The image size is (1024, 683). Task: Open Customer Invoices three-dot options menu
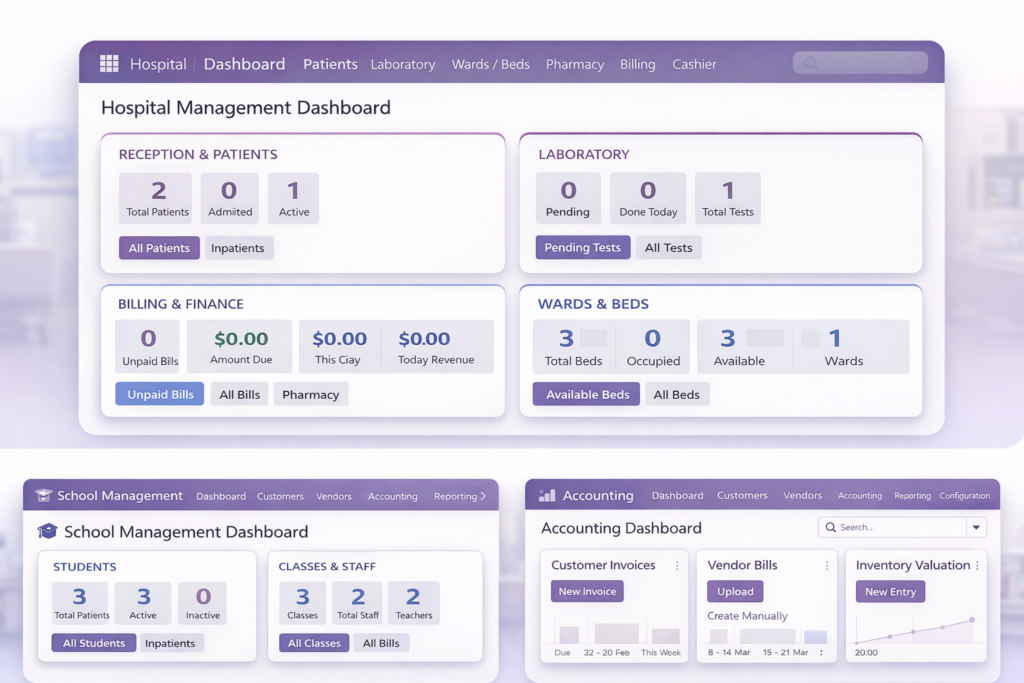[677, 566]
